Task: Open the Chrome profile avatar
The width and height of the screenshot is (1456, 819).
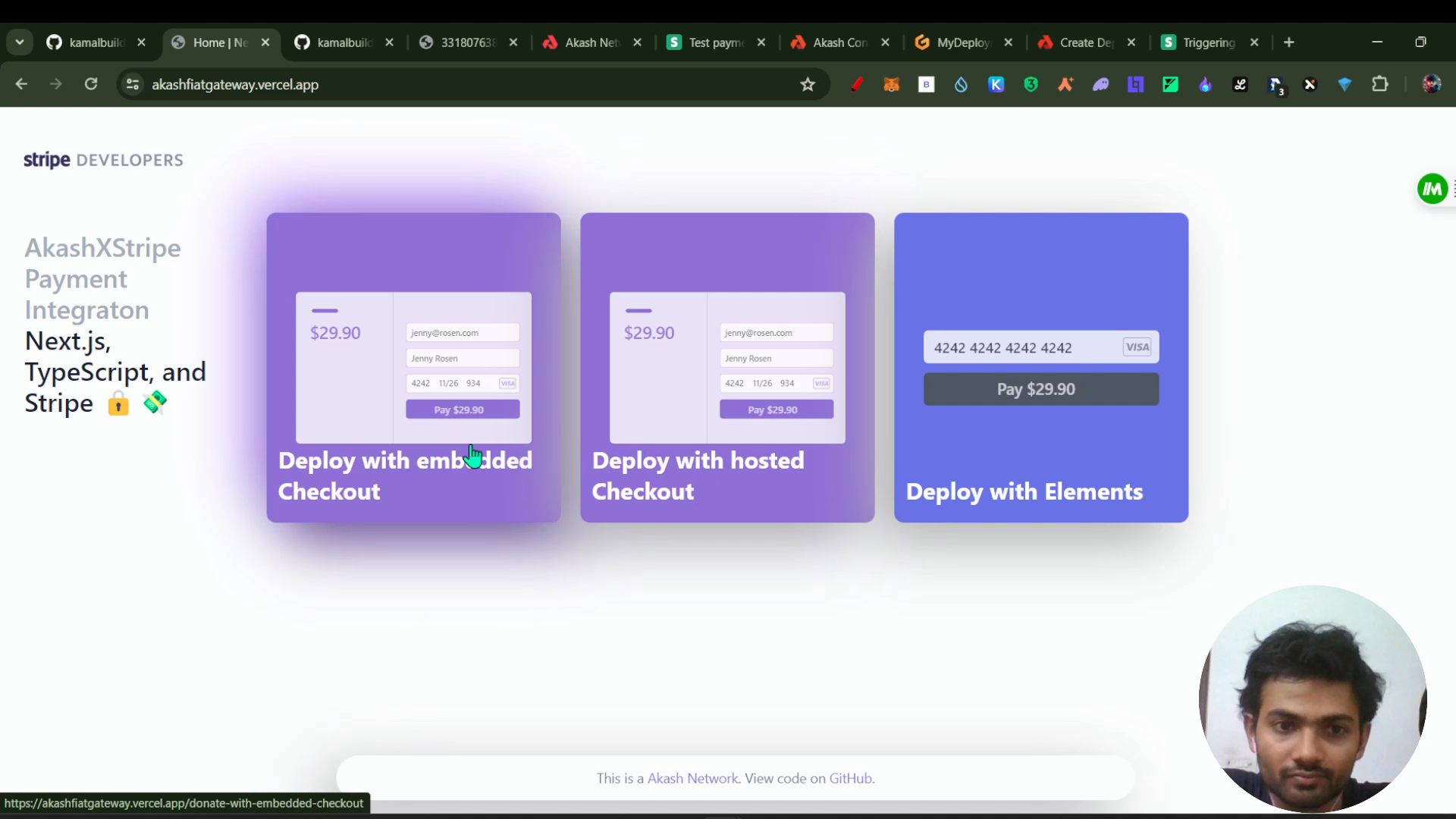Action: 1432,84
